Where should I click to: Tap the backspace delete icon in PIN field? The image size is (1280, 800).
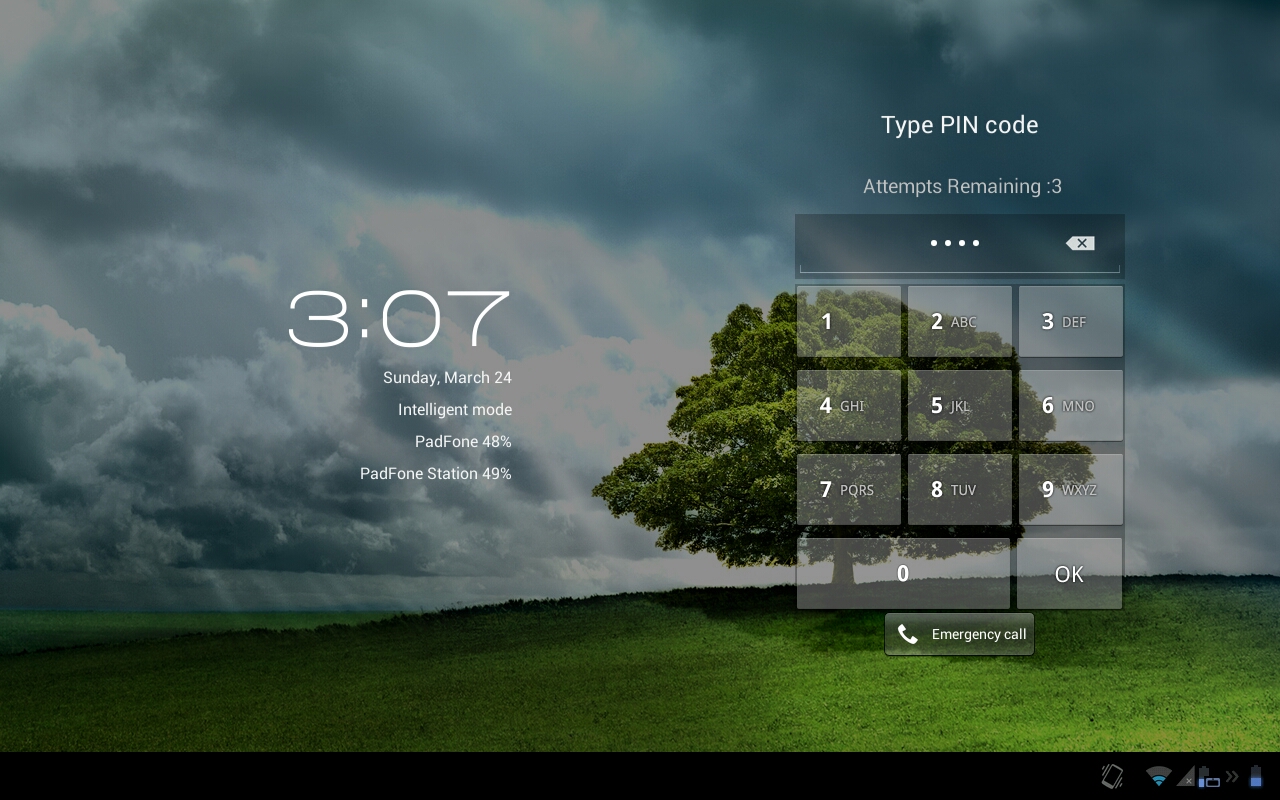pyautogui.click(x=1080, y=243)
